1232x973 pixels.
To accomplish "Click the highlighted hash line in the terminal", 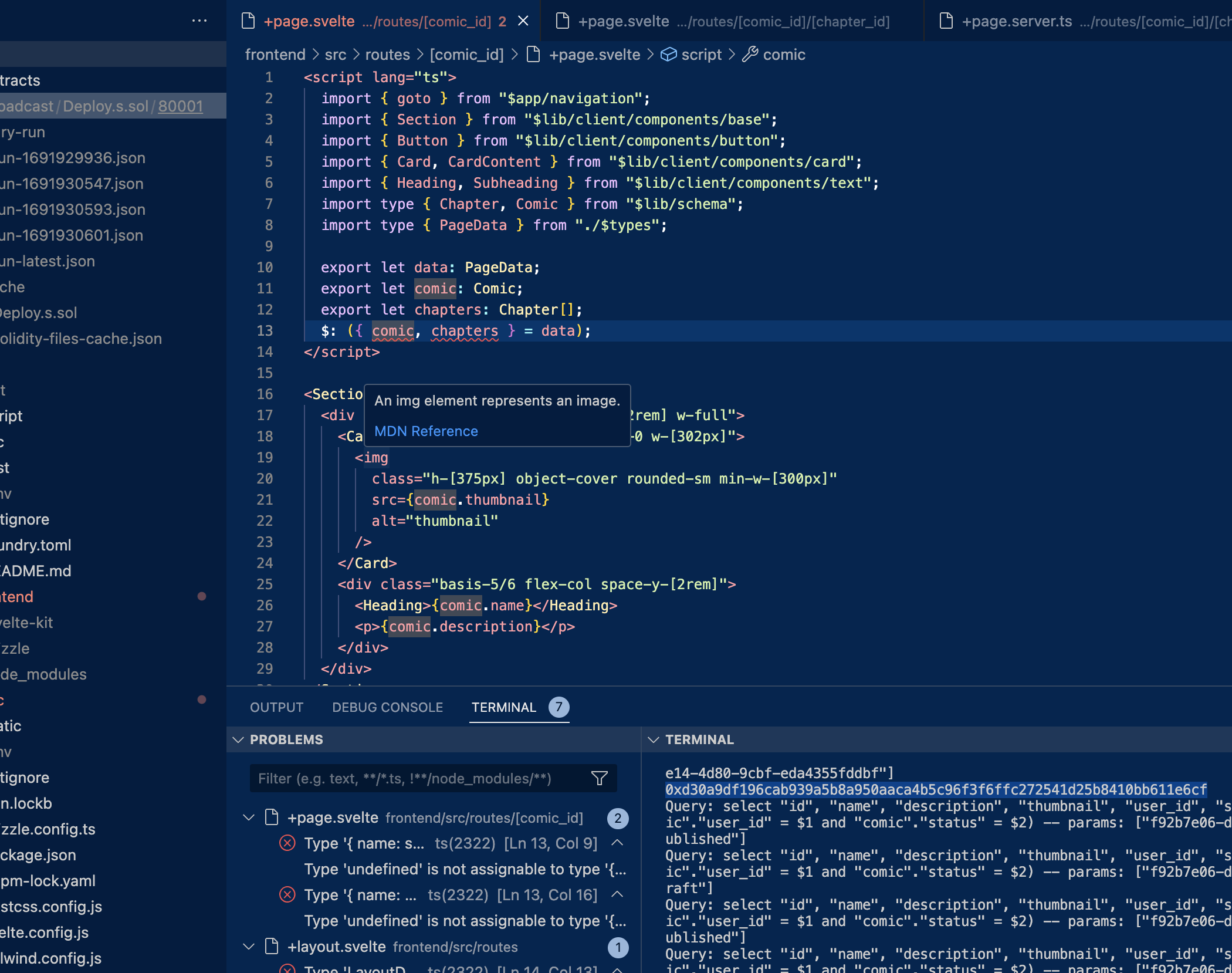I will 936,790.
